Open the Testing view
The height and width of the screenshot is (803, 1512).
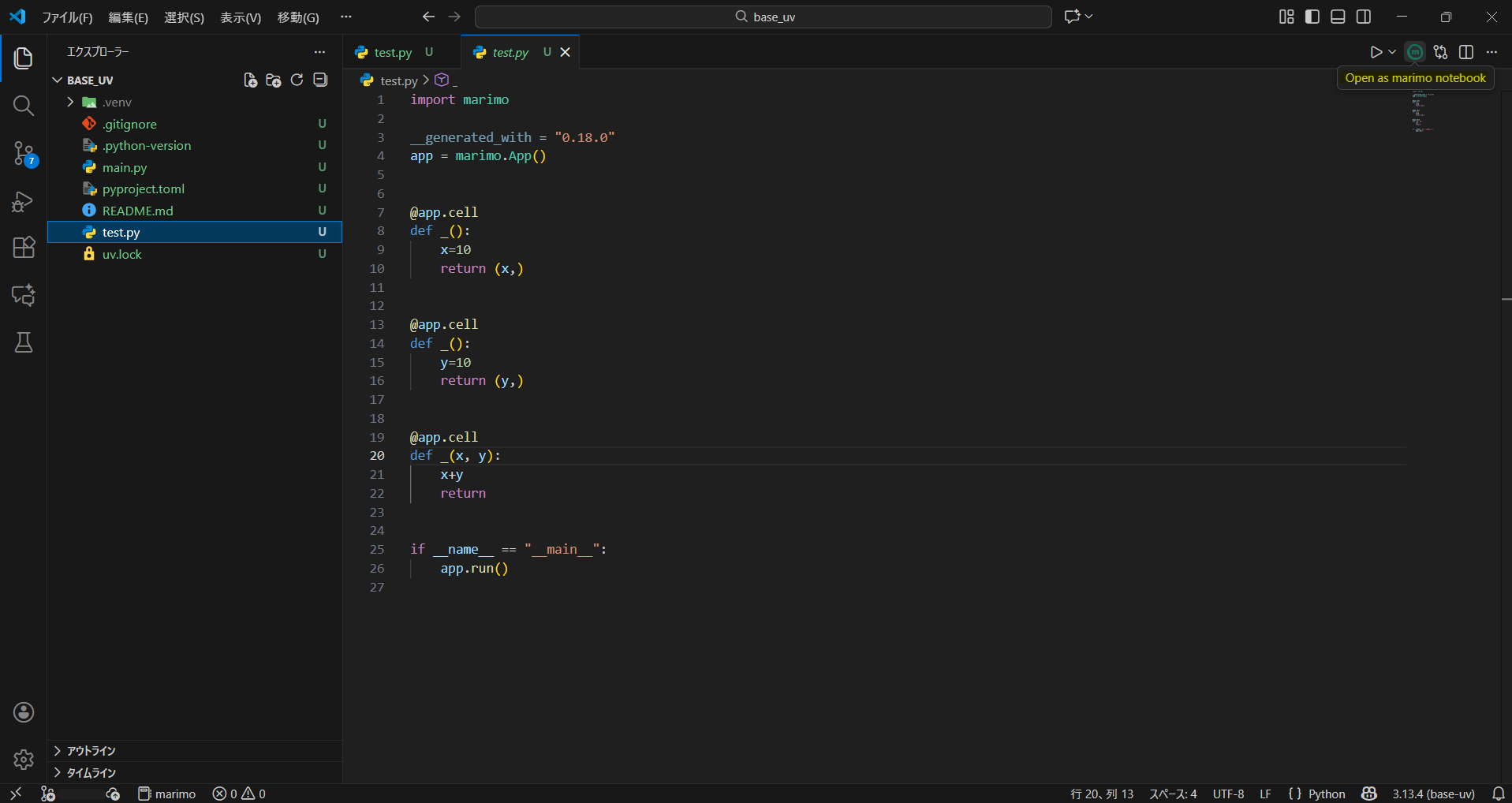(x=23, y=342)
